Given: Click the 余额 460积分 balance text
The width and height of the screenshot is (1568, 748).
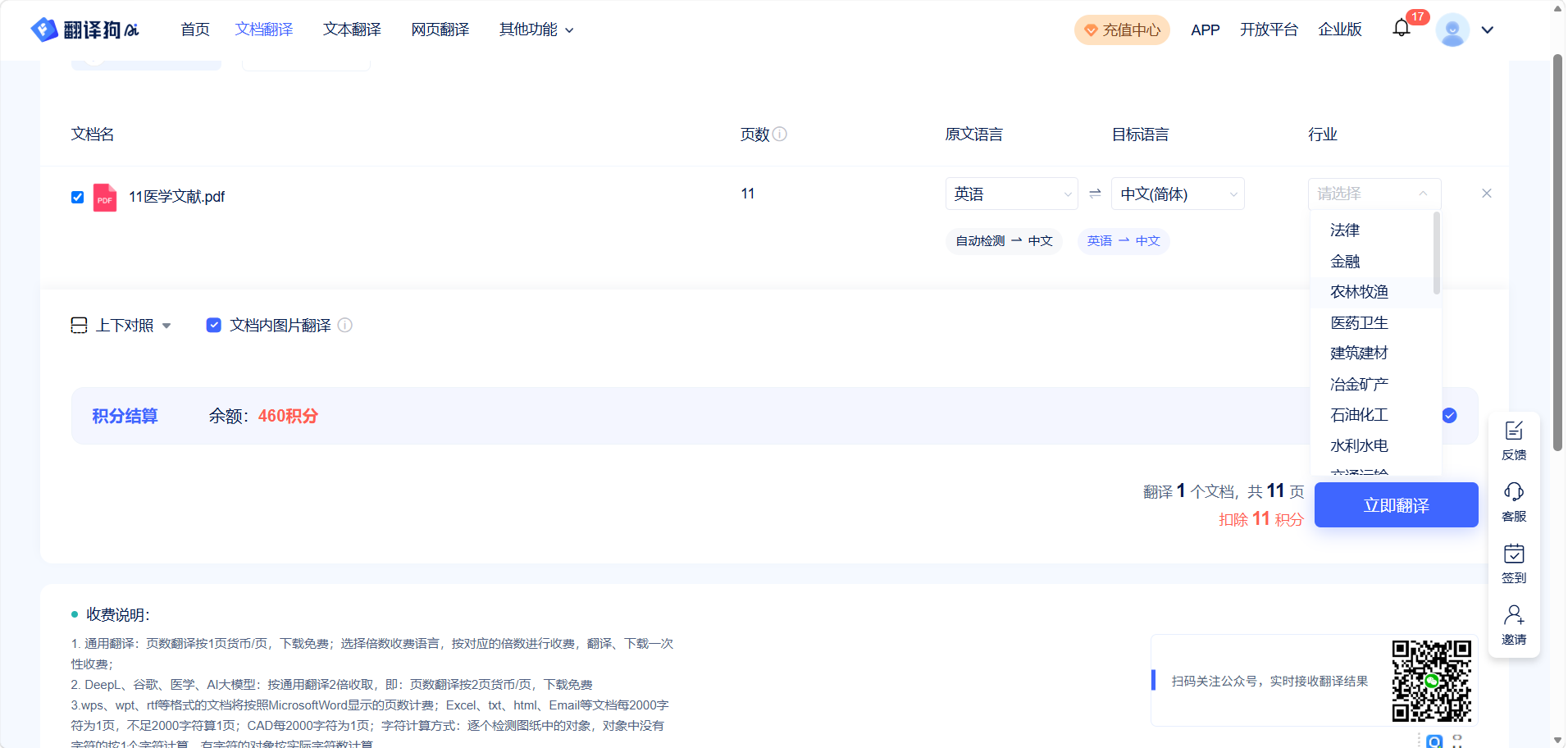Looking at the screenshot, I should (263, 416).
